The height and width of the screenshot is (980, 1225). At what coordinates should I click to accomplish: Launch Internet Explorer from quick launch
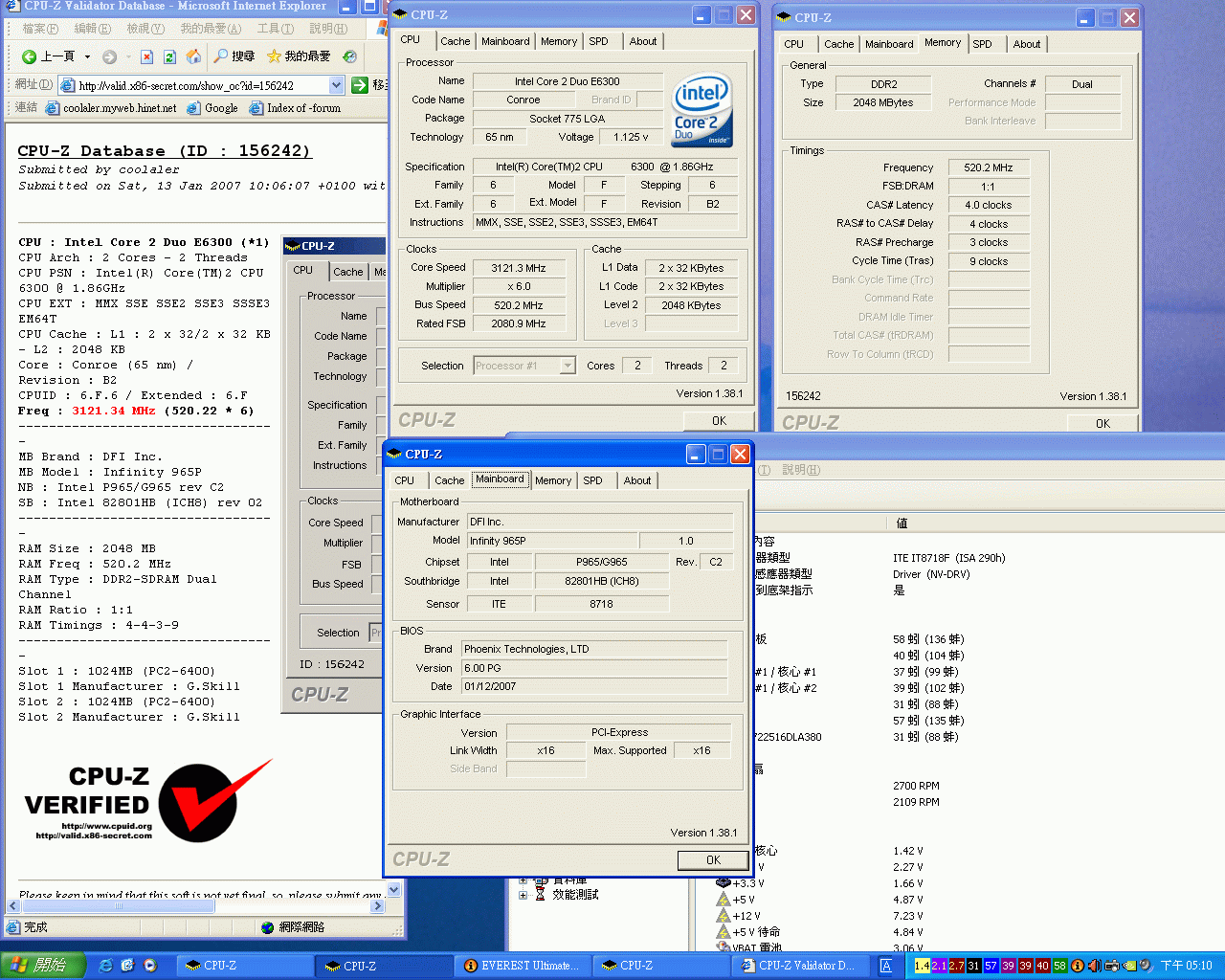pos(105,966)
